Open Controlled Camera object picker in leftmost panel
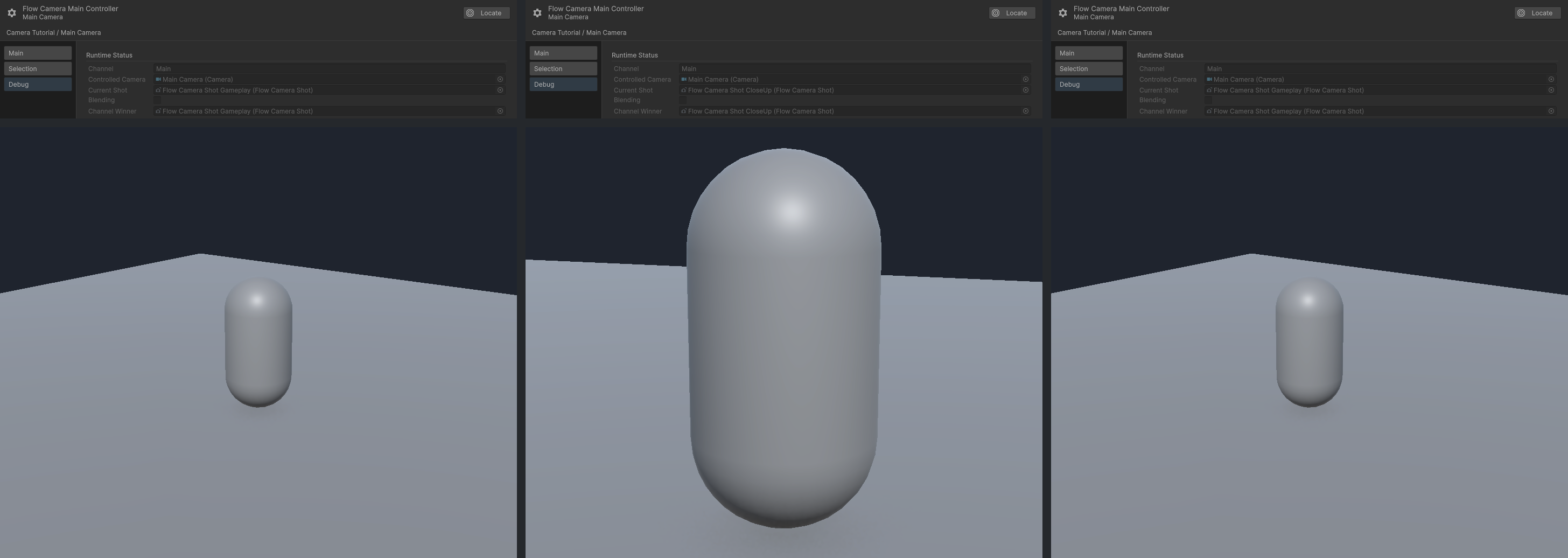The width and height of the screenshot is (1568, 558). pyautogui.click(x=500, y=79)
